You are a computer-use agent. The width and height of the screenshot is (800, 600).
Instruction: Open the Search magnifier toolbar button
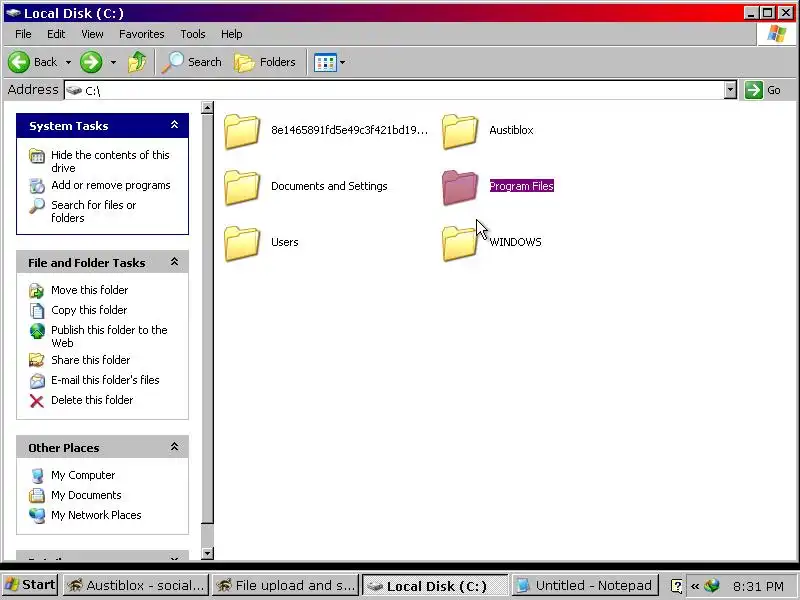192,62
